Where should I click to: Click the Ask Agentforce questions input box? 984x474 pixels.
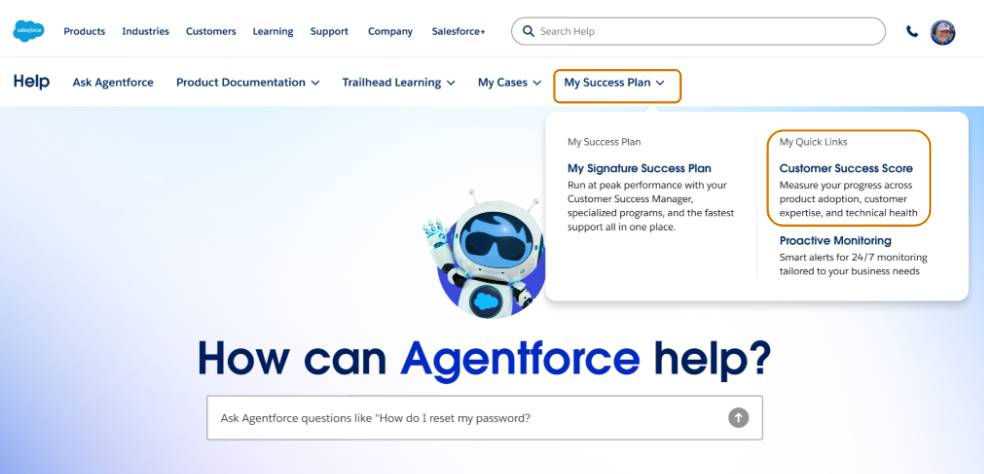point(484,417)
